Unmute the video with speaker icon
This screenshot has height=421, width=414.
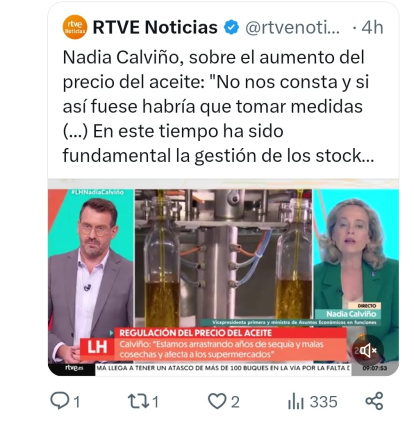(368, 350)
